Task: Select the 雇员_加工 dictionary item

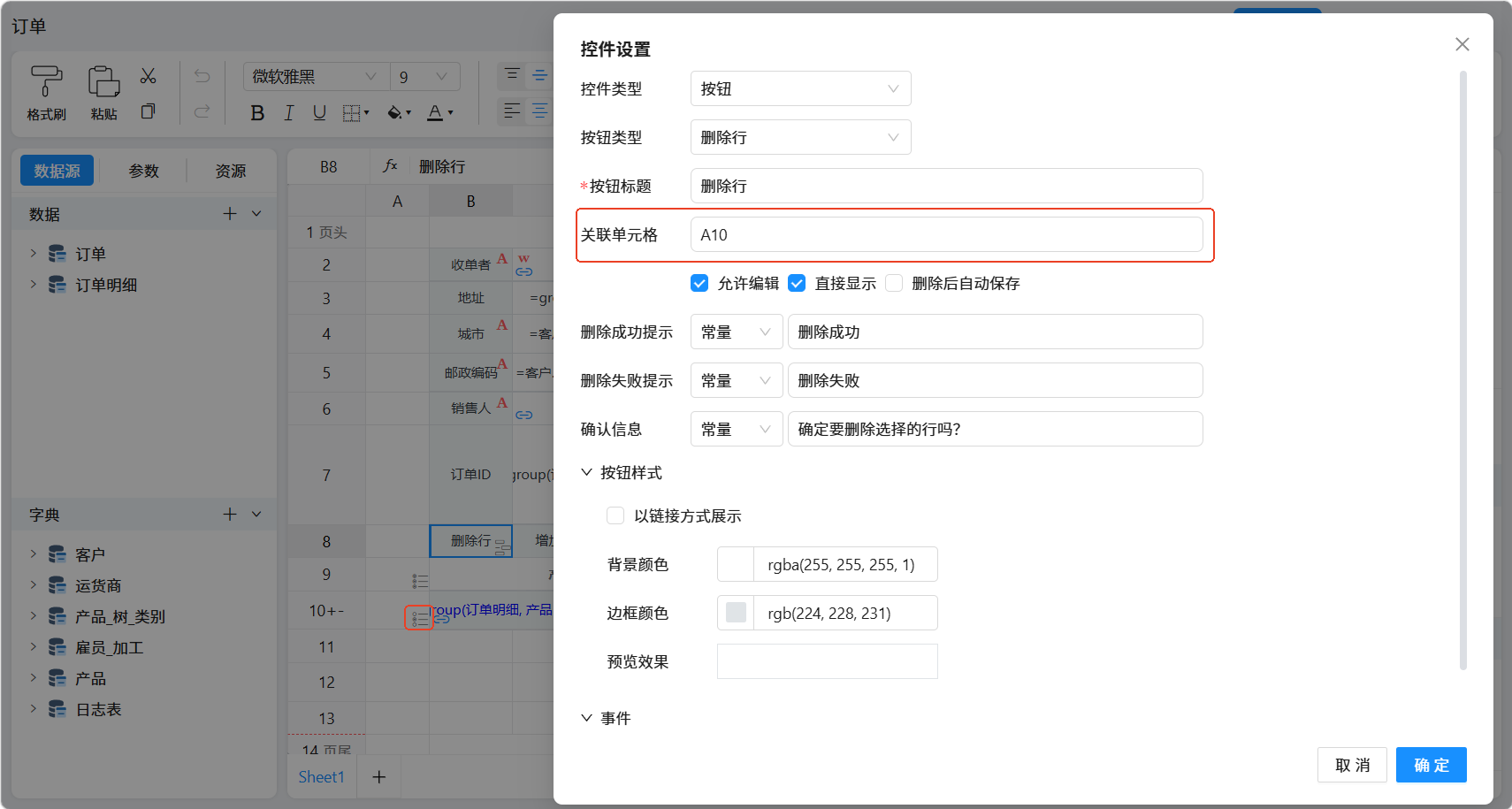Action: (109, 647)
